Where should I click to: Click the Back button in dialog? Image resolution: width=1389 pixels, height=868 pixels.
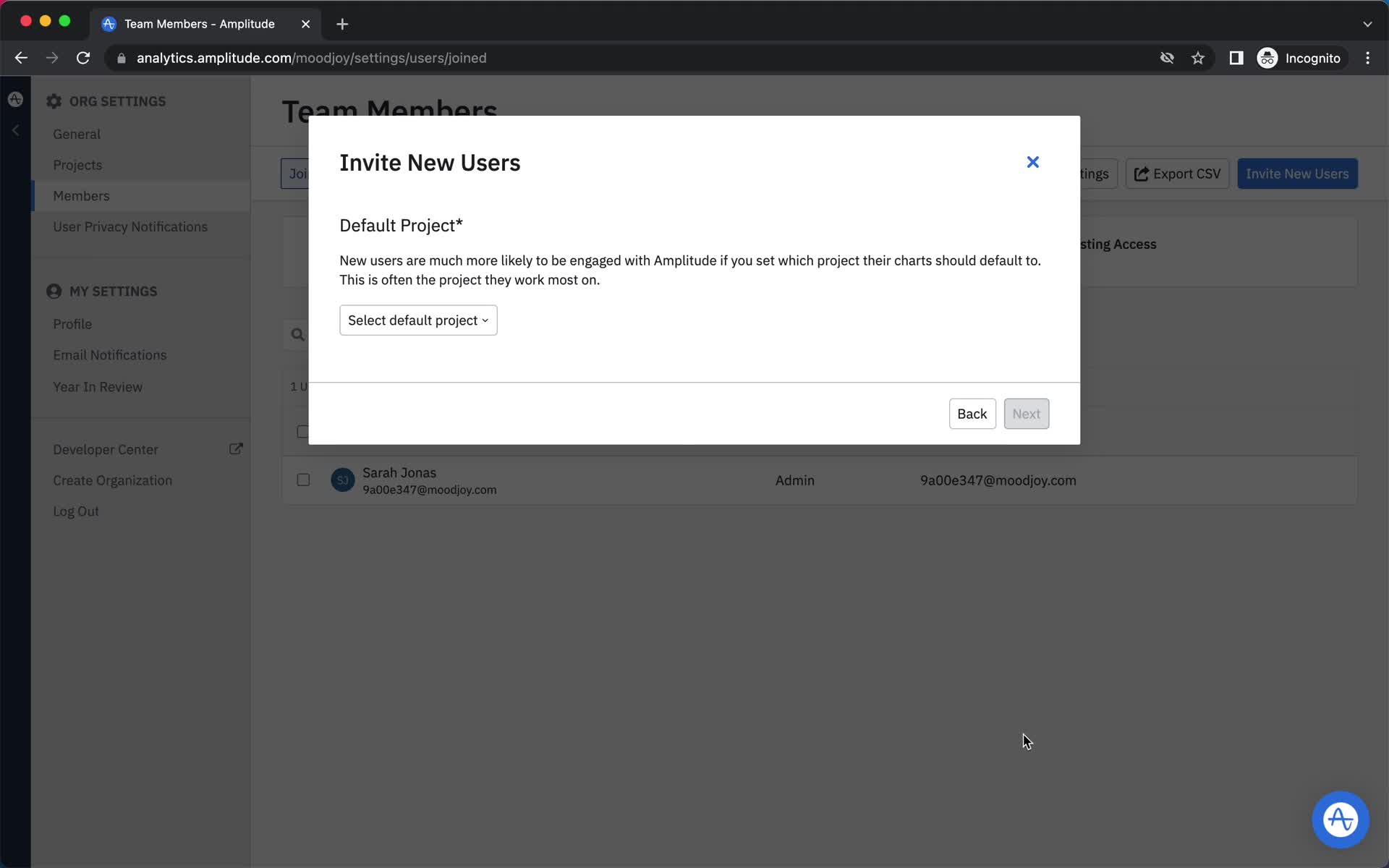(972, 413)
